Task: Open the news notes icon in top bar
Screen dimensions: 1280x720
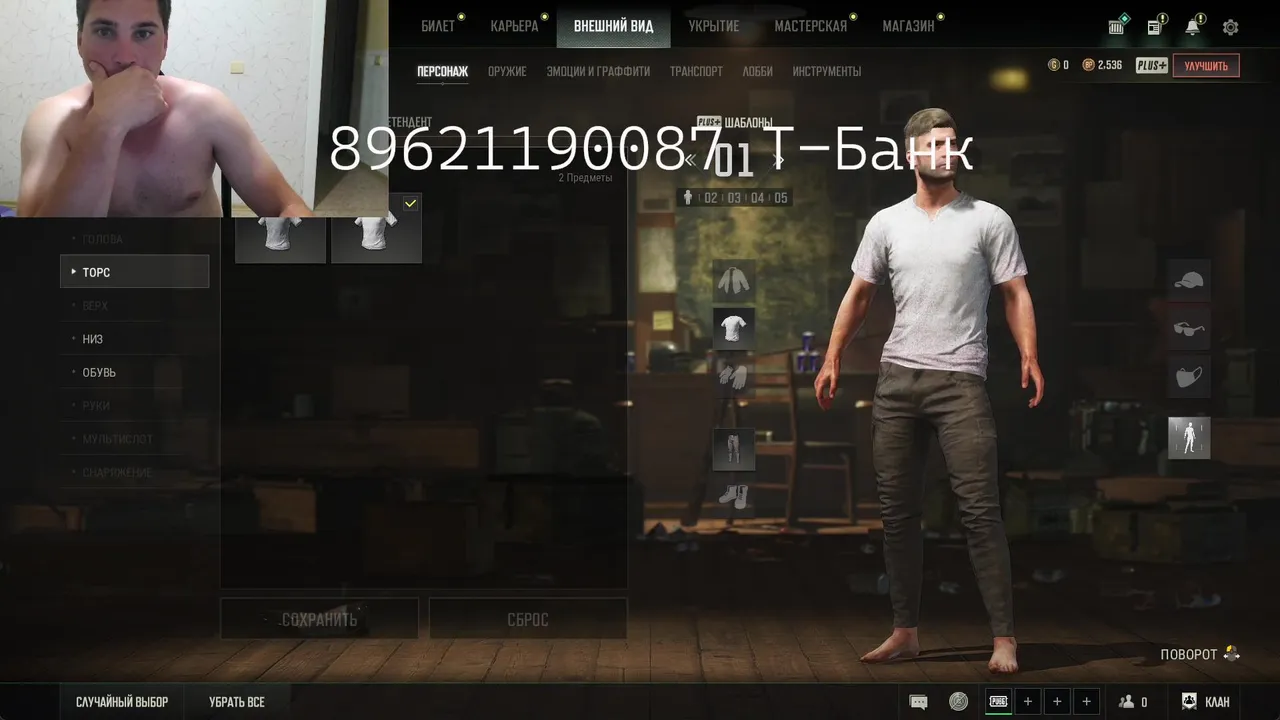Action: 1156,27
